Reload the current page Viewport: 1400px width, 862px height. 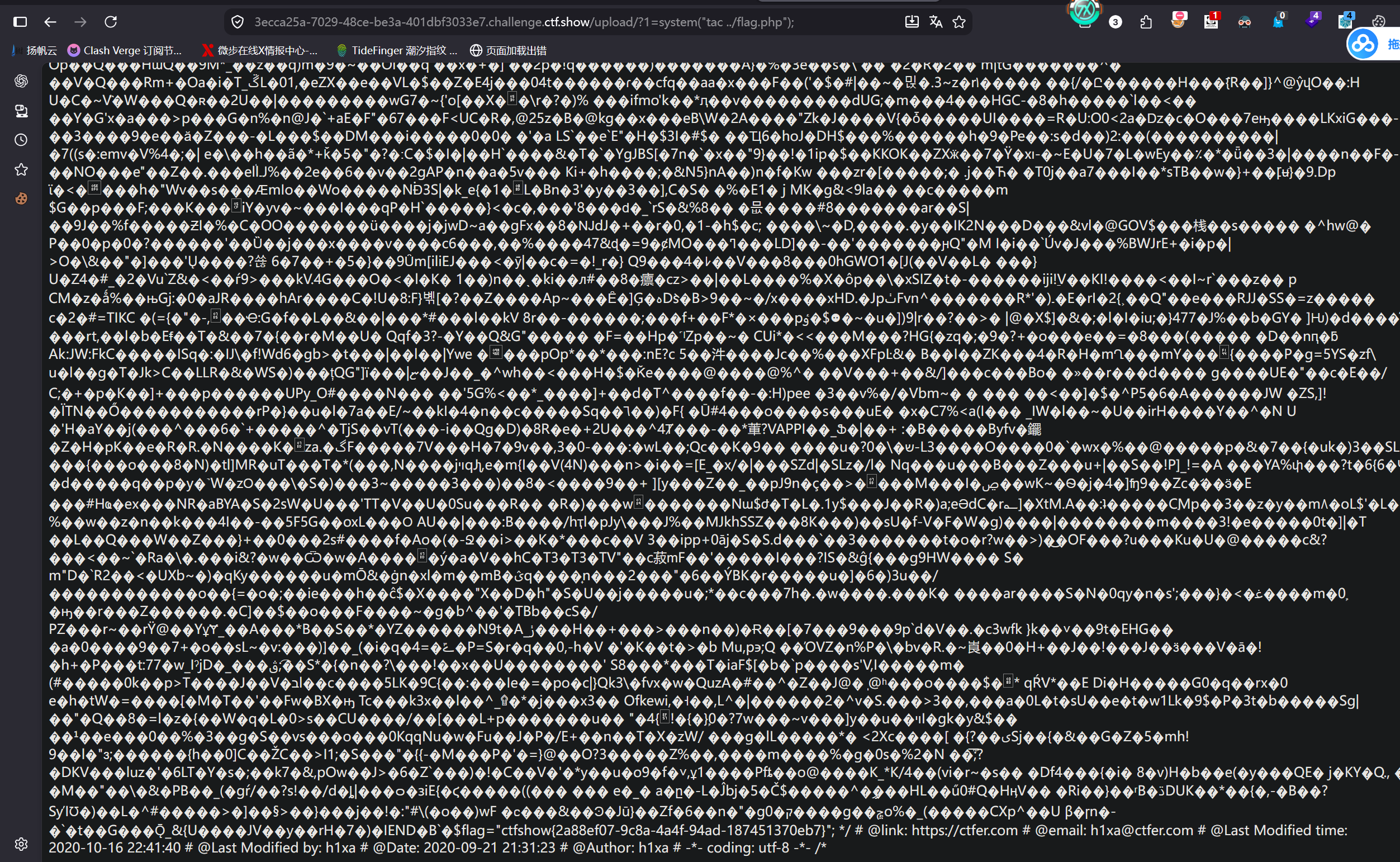click(x=111, y=22)
